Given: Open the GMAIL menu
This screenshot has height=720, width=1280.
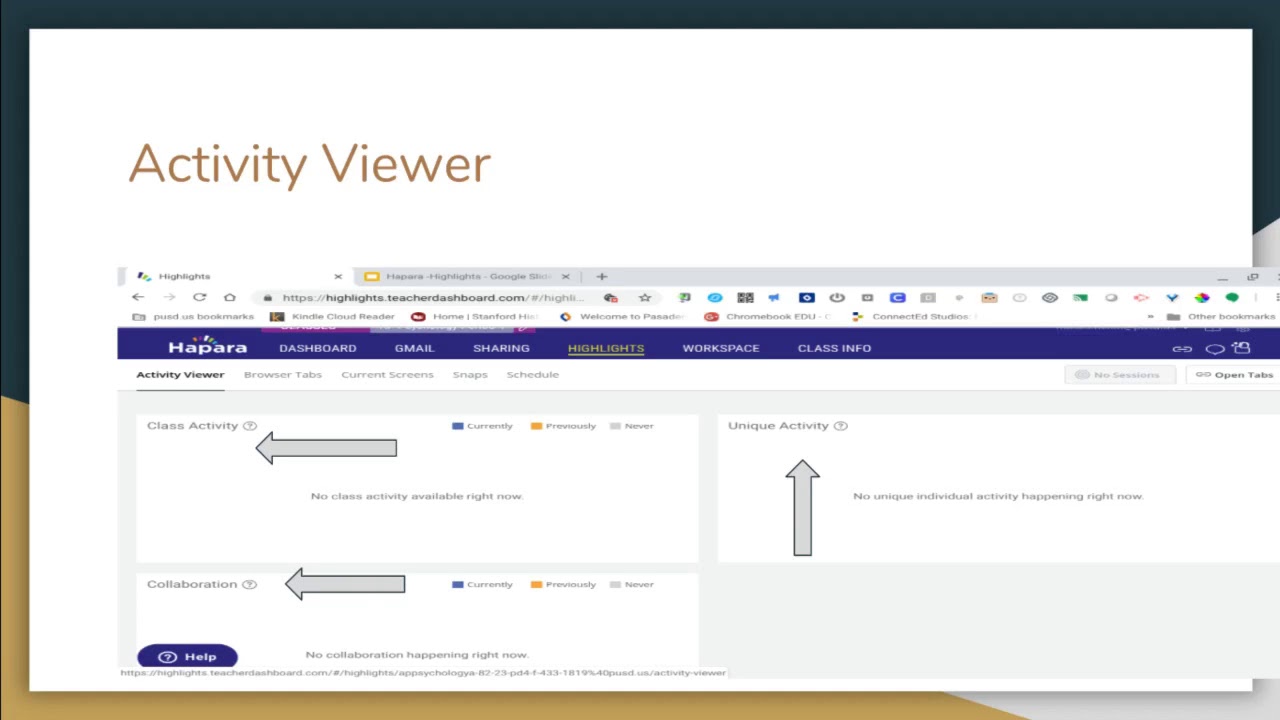Looking at the screenshot, I should tap(414, 348).
